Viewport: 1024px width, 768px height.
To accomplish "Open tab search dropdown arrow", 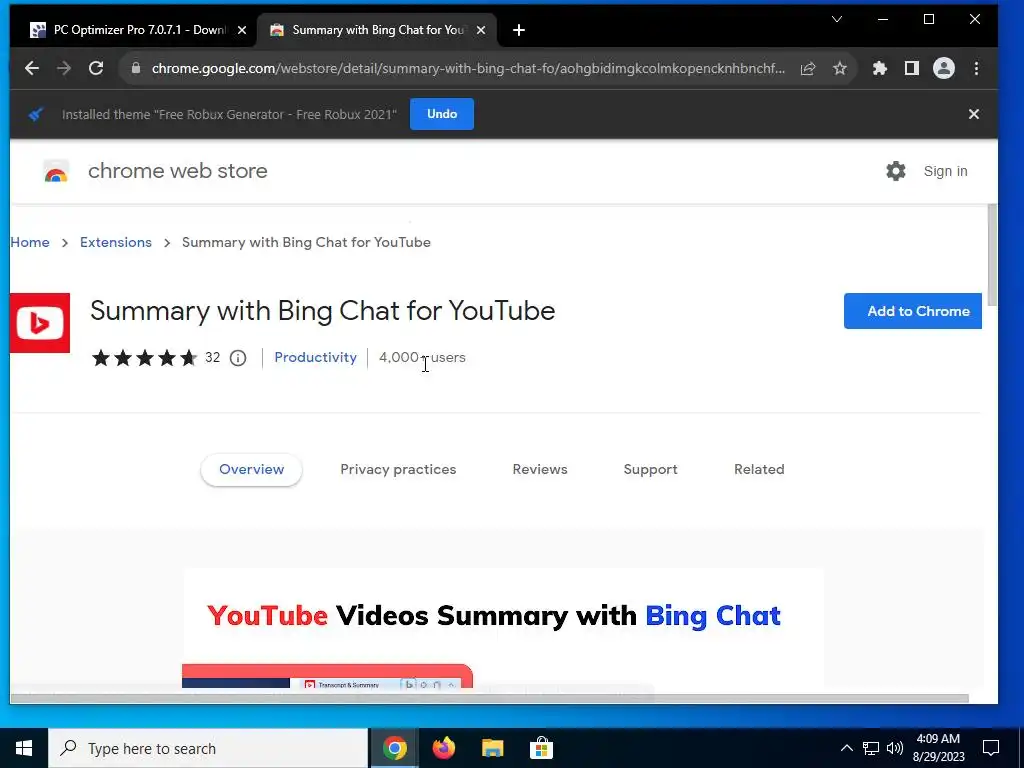I will 837,19.
